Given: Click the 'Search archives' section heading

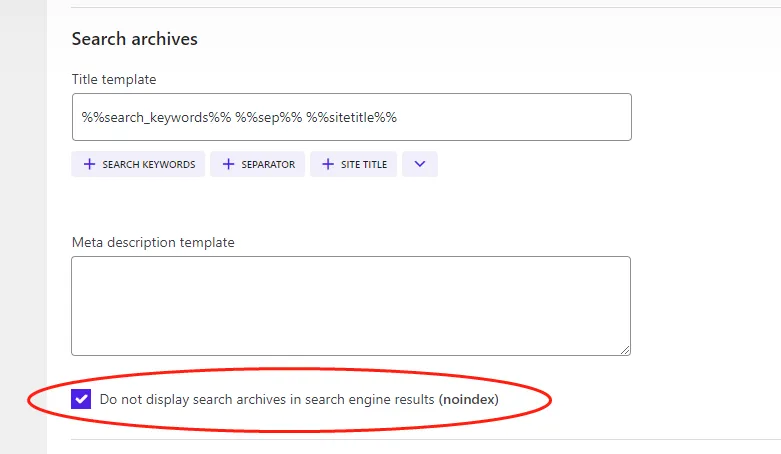Looking at the screenshot, I should 135,39.
